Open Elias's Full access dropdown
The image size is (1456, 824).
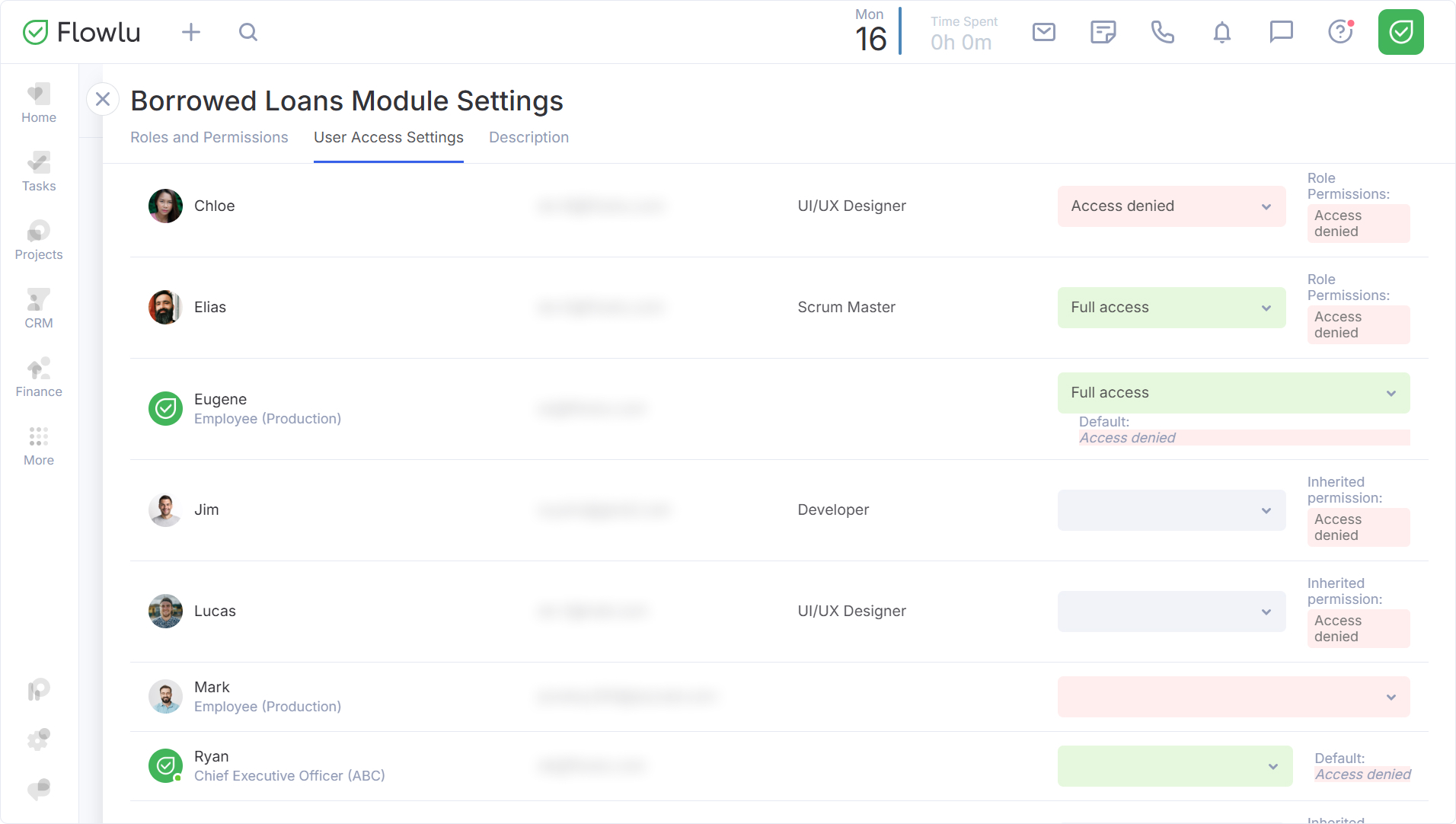pyautogui.click(x=1171, y=308)
